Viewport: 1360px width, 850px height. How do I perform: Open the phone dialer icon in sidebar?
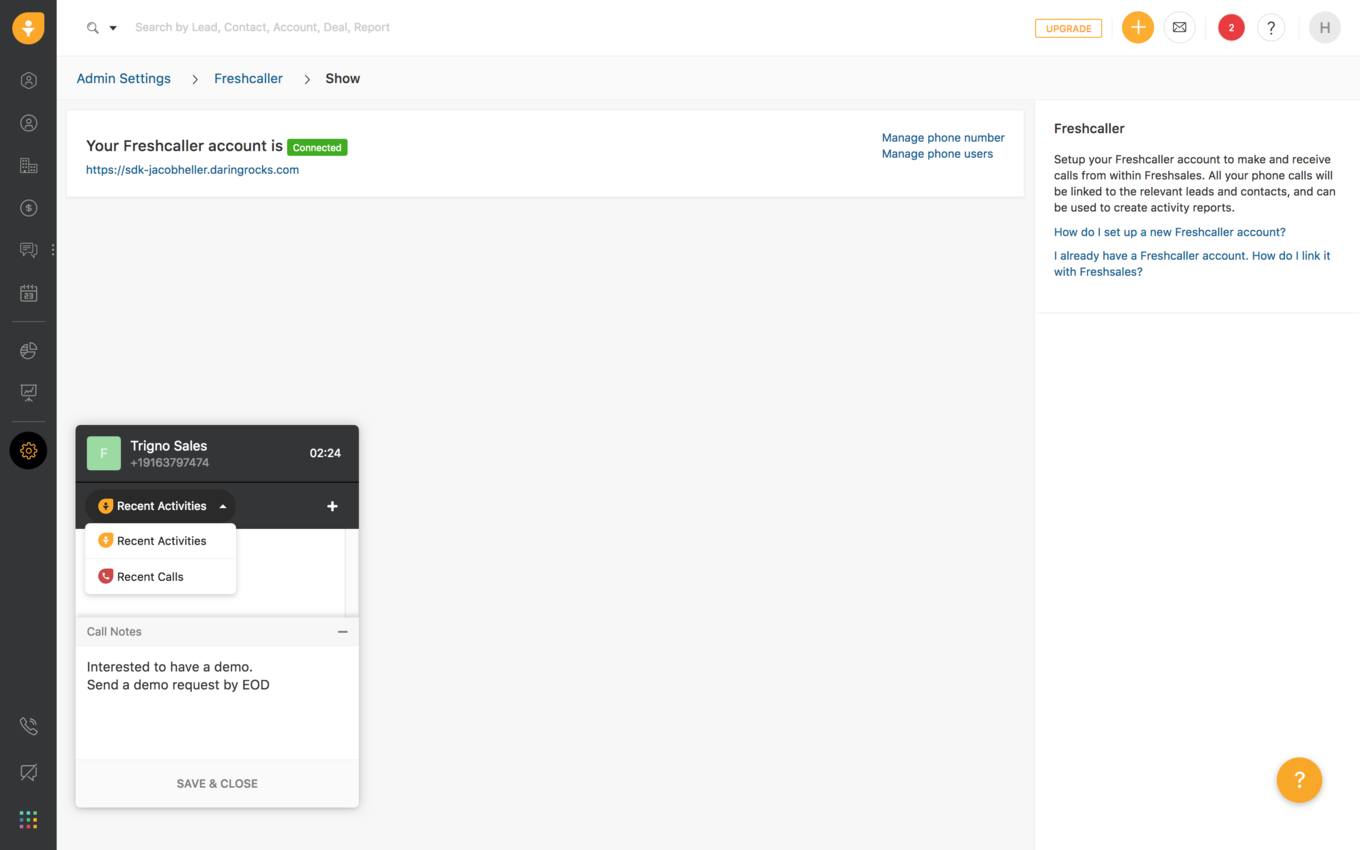coord(28,727)
